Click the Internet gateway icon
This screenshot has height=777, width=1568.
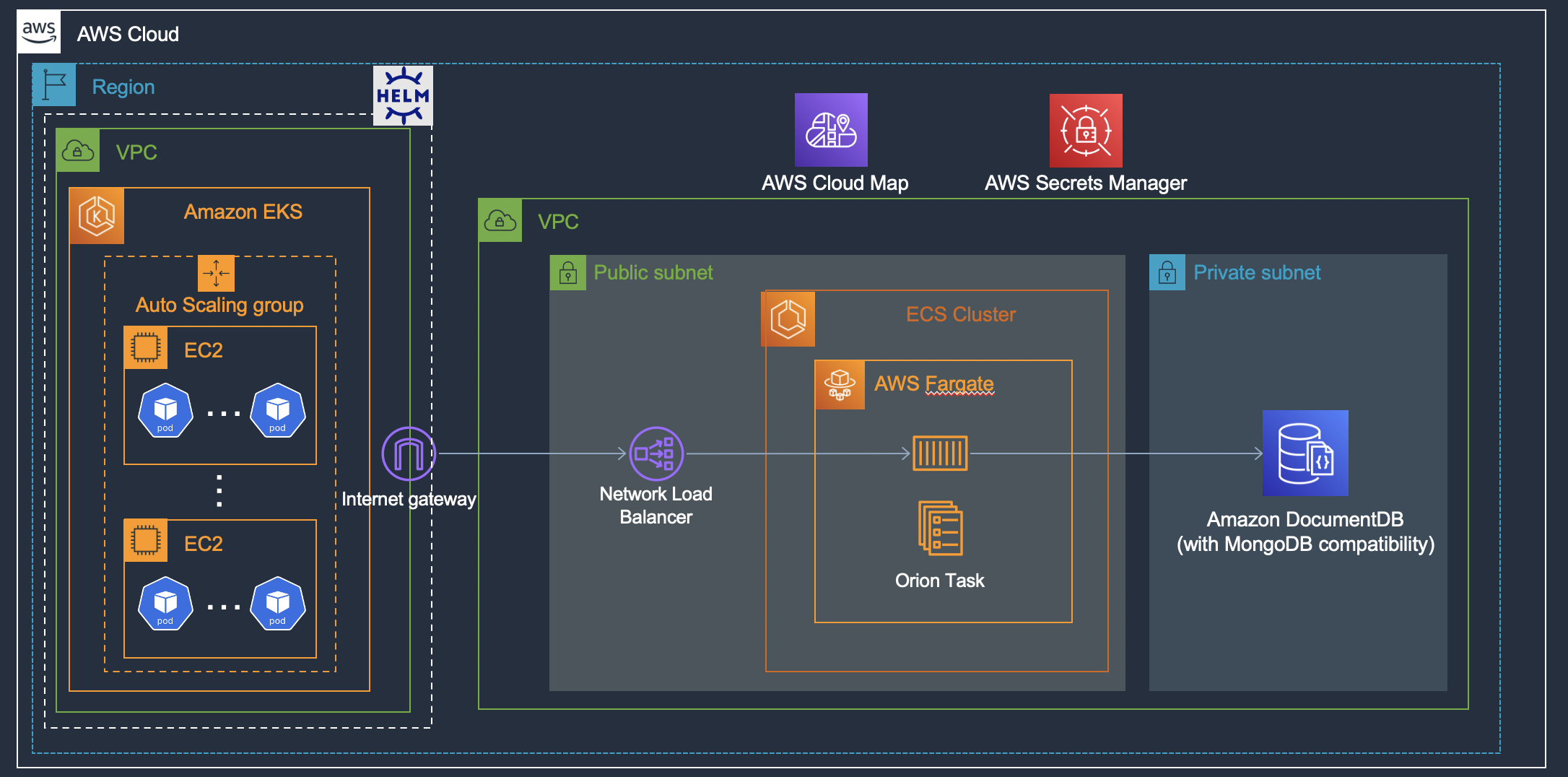[x=409, y=453]
